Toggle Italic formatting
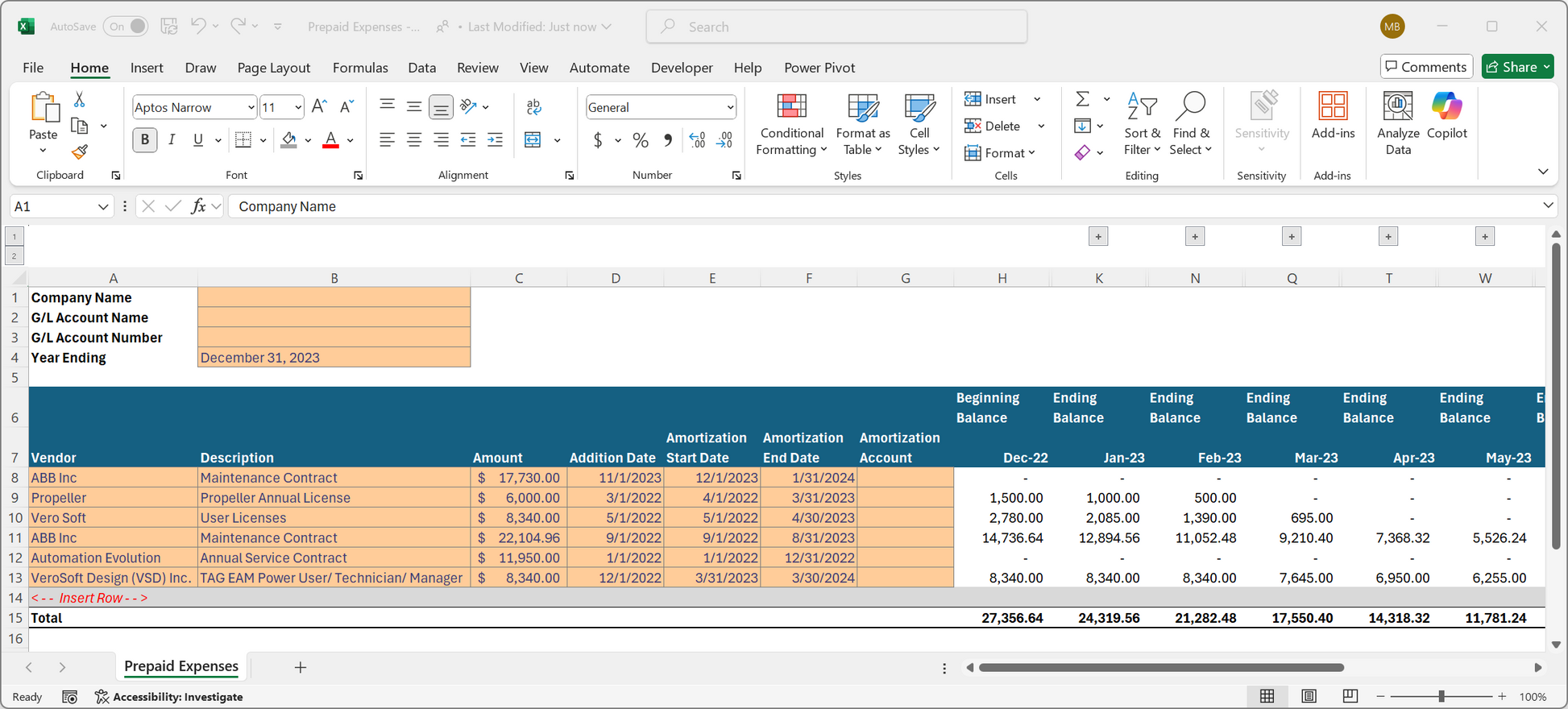This screenshot has width=1568, height=709. point(172,140)
